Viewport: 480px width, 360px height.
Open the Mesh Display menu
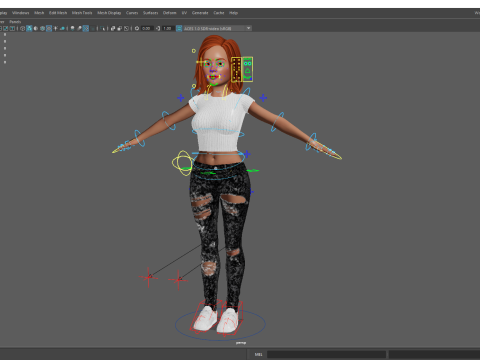pos(109,13)
